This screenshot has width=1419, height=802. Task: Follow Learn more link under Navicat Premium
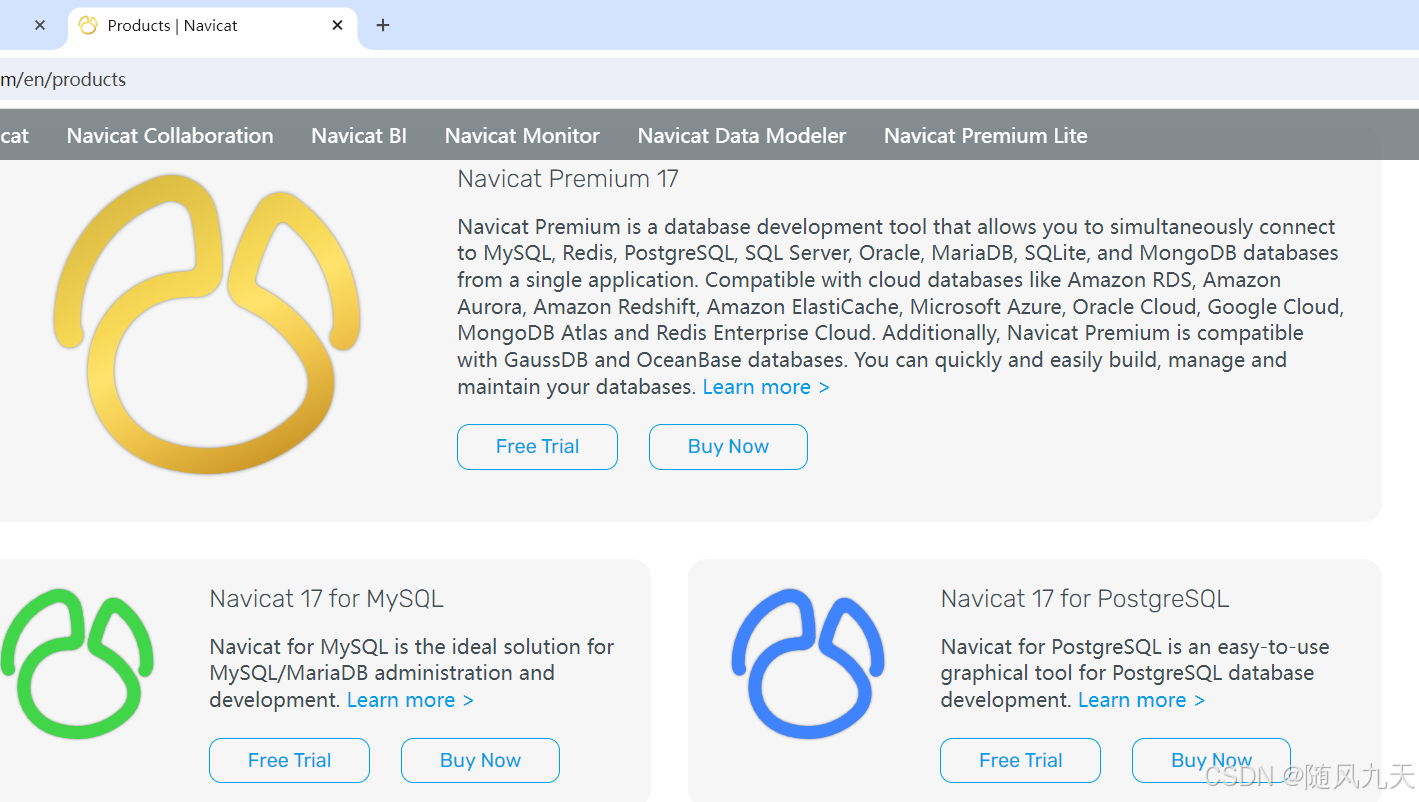[766, 387]
